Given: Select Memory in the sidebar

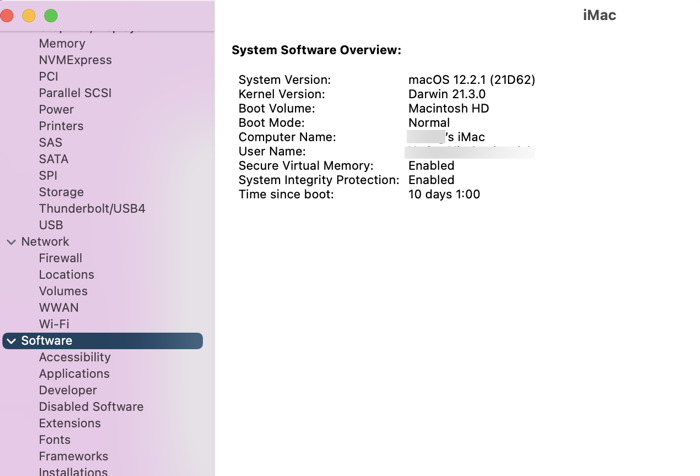Looking at the screenshot, I should pyautogui.click(x=62, y=43).
